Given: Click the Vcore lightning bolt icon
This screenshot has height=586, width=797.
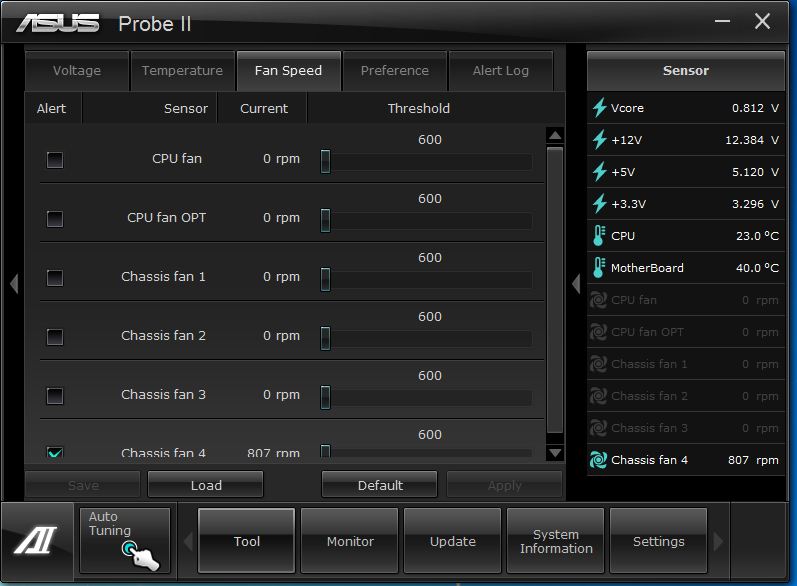Looking at the screenshot, I should point(600,108).
